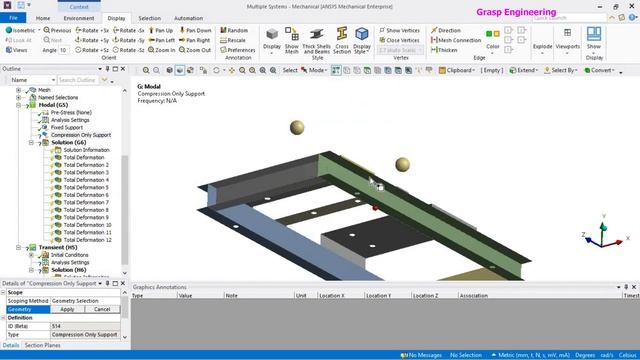
Task: Select Analysis Settings under Modal
Action: (70, 120)
